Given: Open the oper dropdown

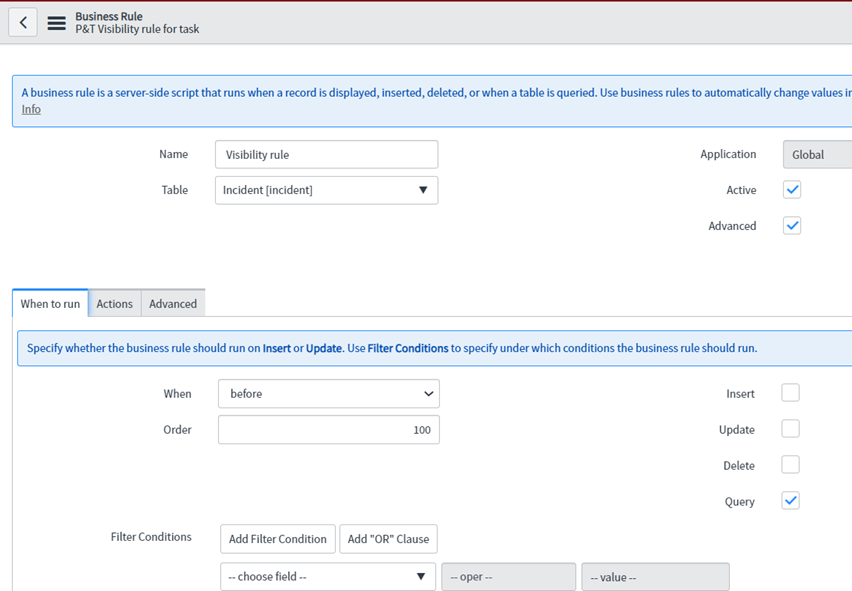Looking at the screenshot, I should click(509, 577).
